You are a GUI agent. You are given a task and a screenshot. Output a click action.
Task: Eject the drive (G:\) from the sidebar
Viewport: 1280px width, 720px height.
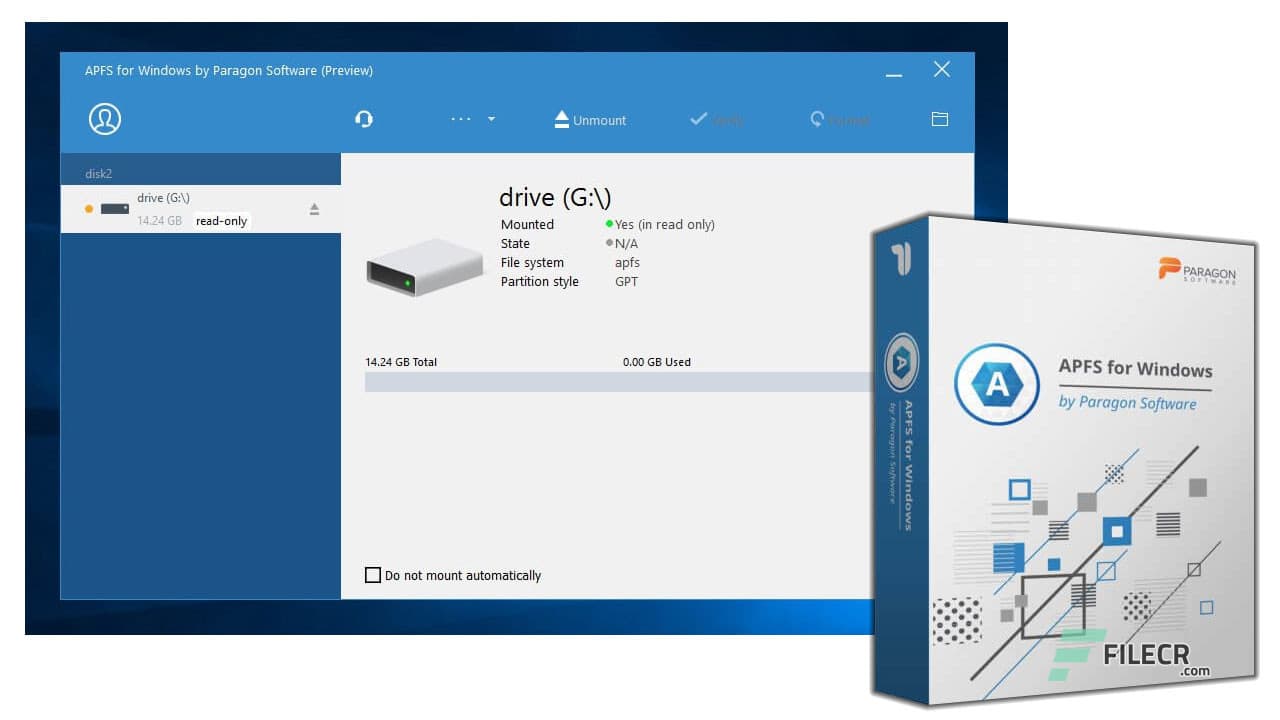click(x=314, y=209)
